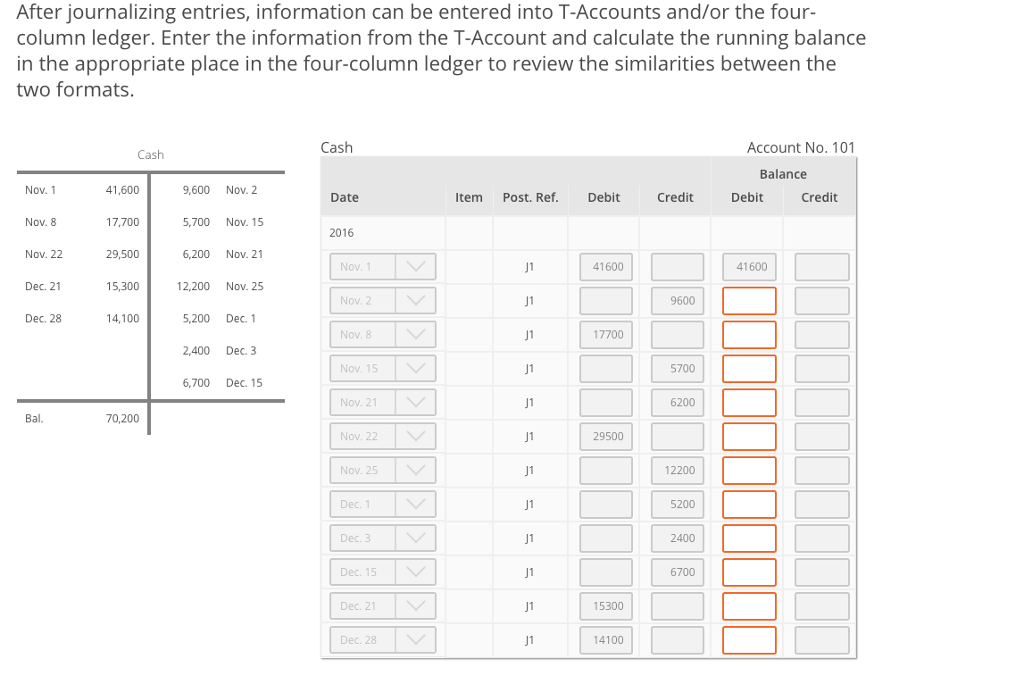The width and height of the screenshot is (1024, 676).
Task: Click the credit field containing 12200
Action: click(676, 470)
